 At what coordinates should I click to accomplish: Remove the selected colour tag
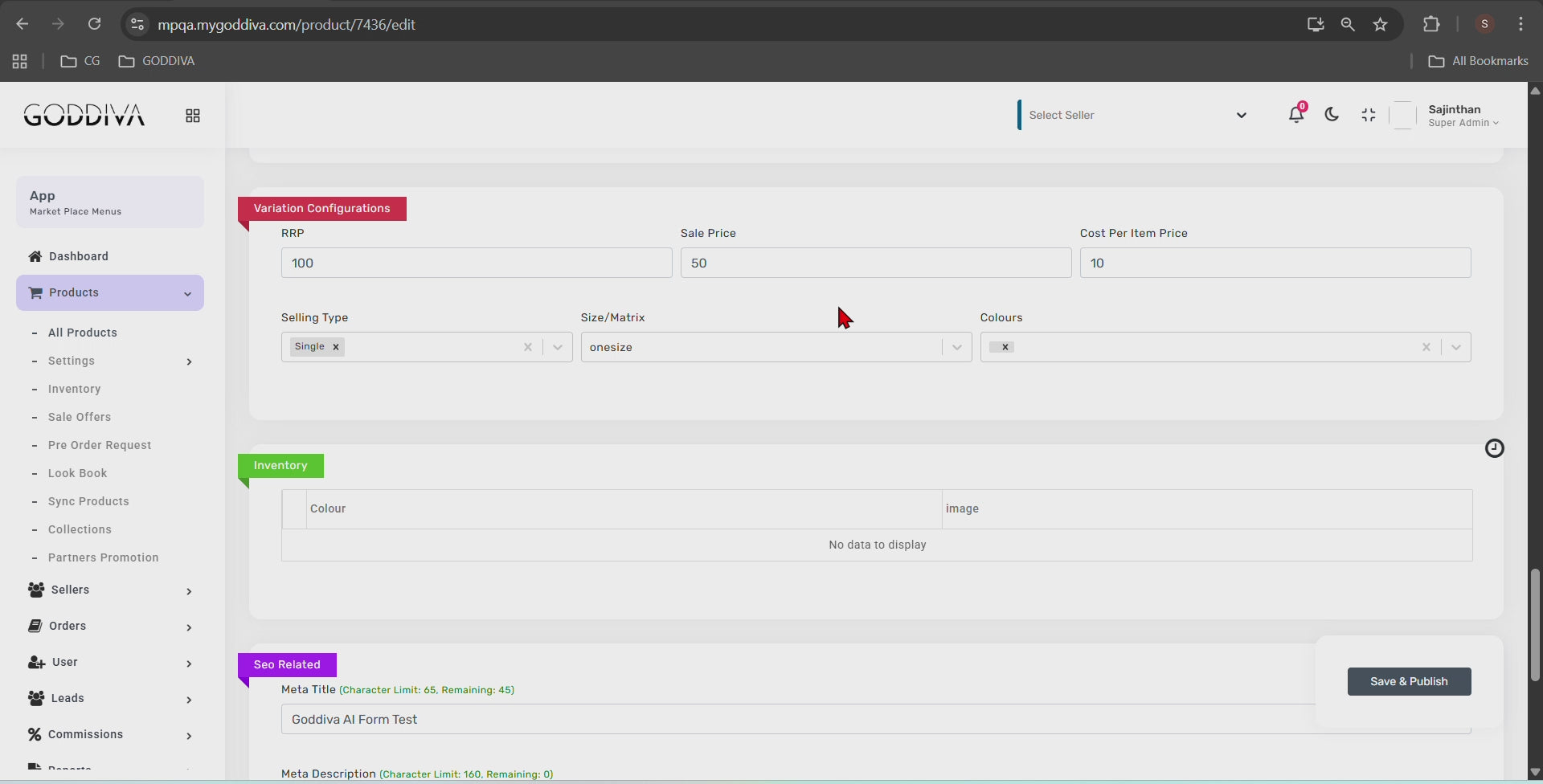pos(1005,347)
